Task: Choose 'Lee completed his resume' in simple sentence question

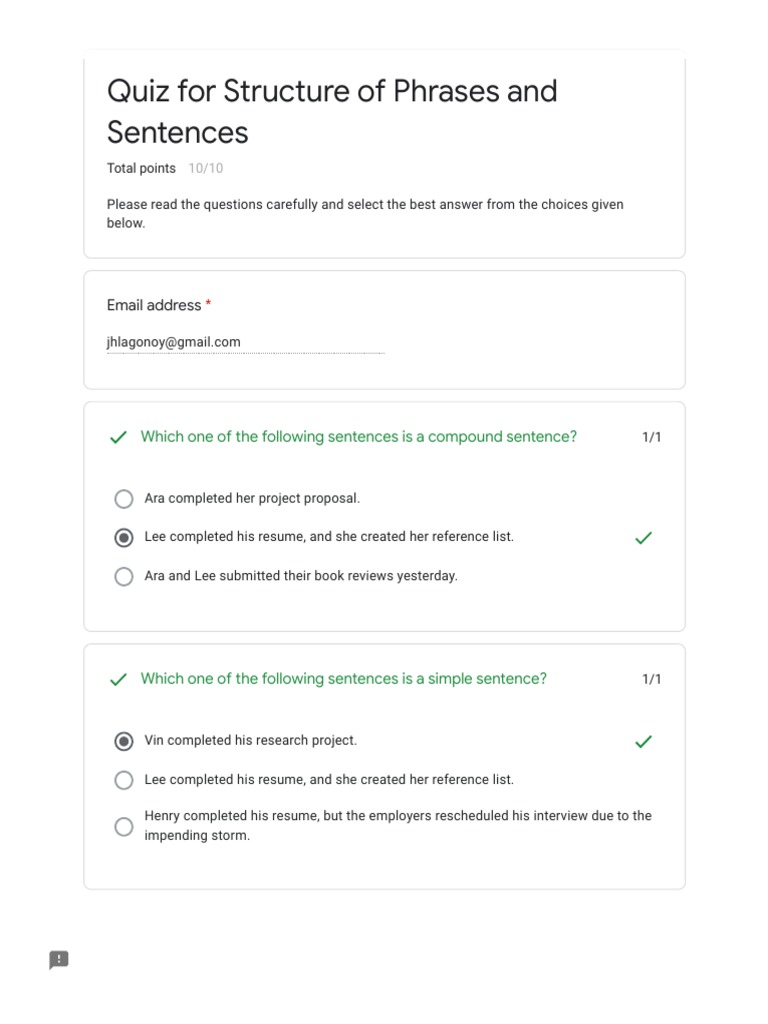Action: coord(124,780)
